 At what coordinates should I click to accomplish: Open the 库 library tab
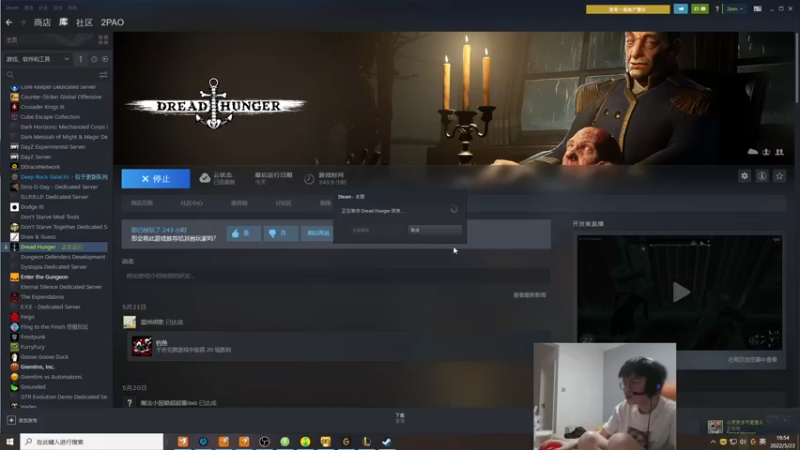click(63, 22)
